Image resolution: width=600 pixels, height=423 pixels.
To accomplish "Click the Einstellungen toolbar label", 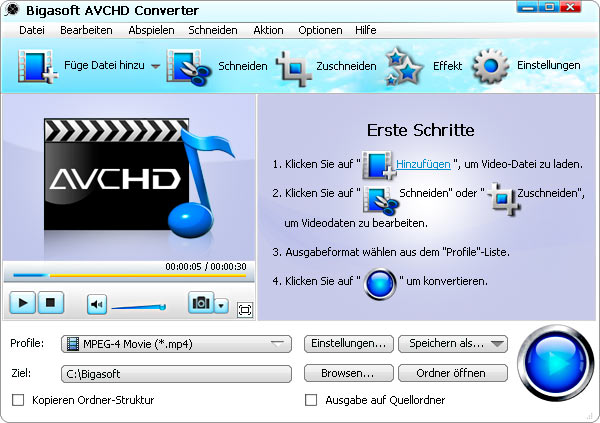I will click(x=548, y=65).
